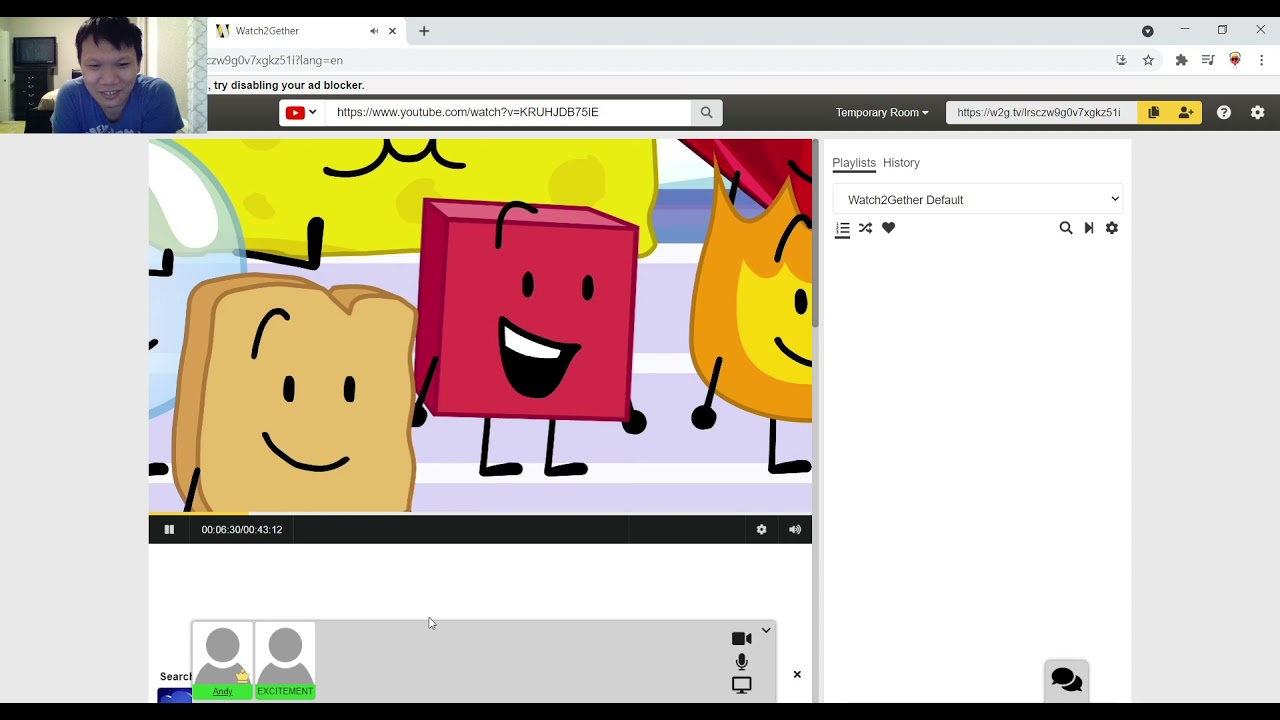The image size is (1280, 720).
Task: Open video player settings gear
Action: (x=761, y=530)
